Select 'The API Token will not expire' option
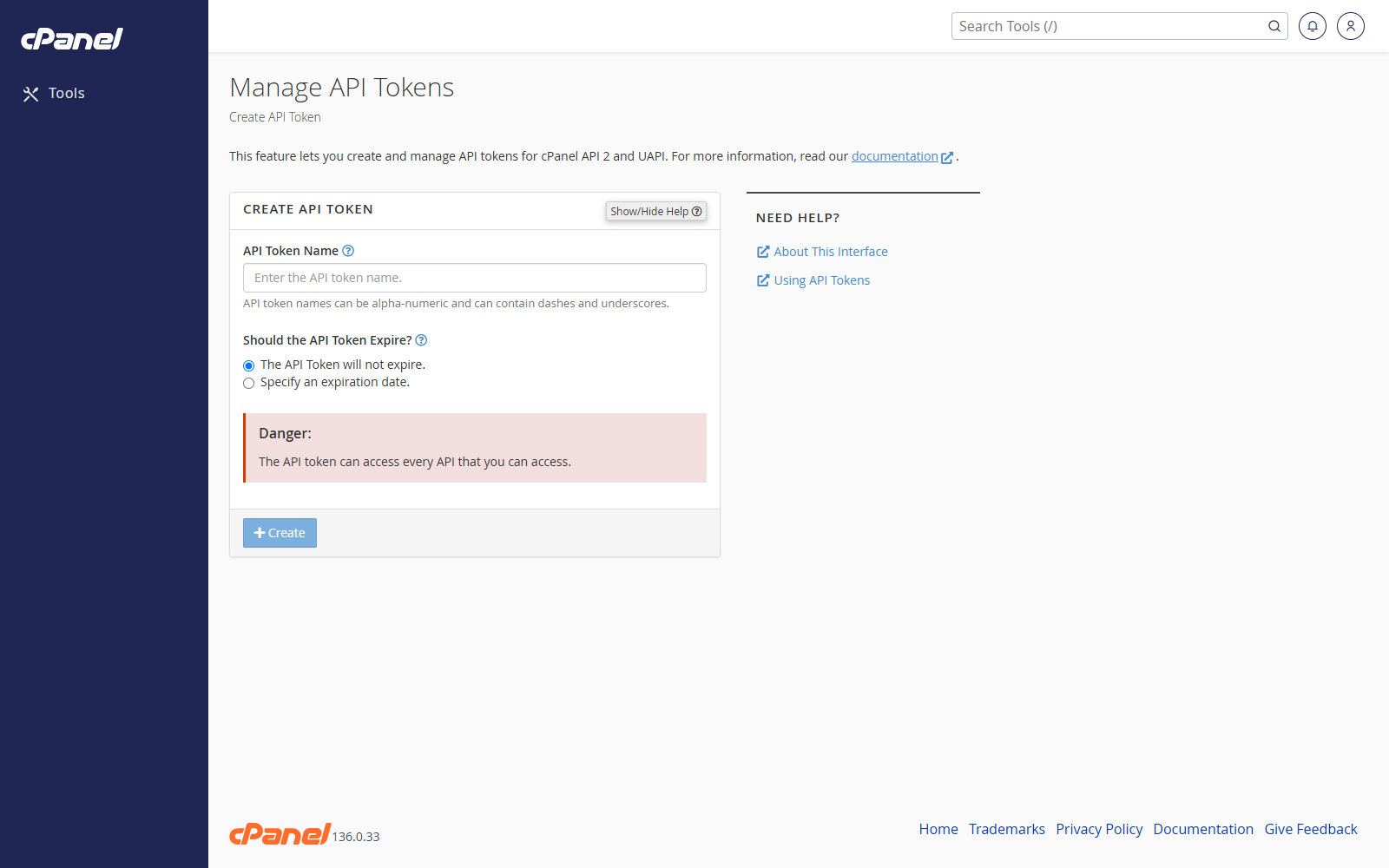 click(249, 365)
